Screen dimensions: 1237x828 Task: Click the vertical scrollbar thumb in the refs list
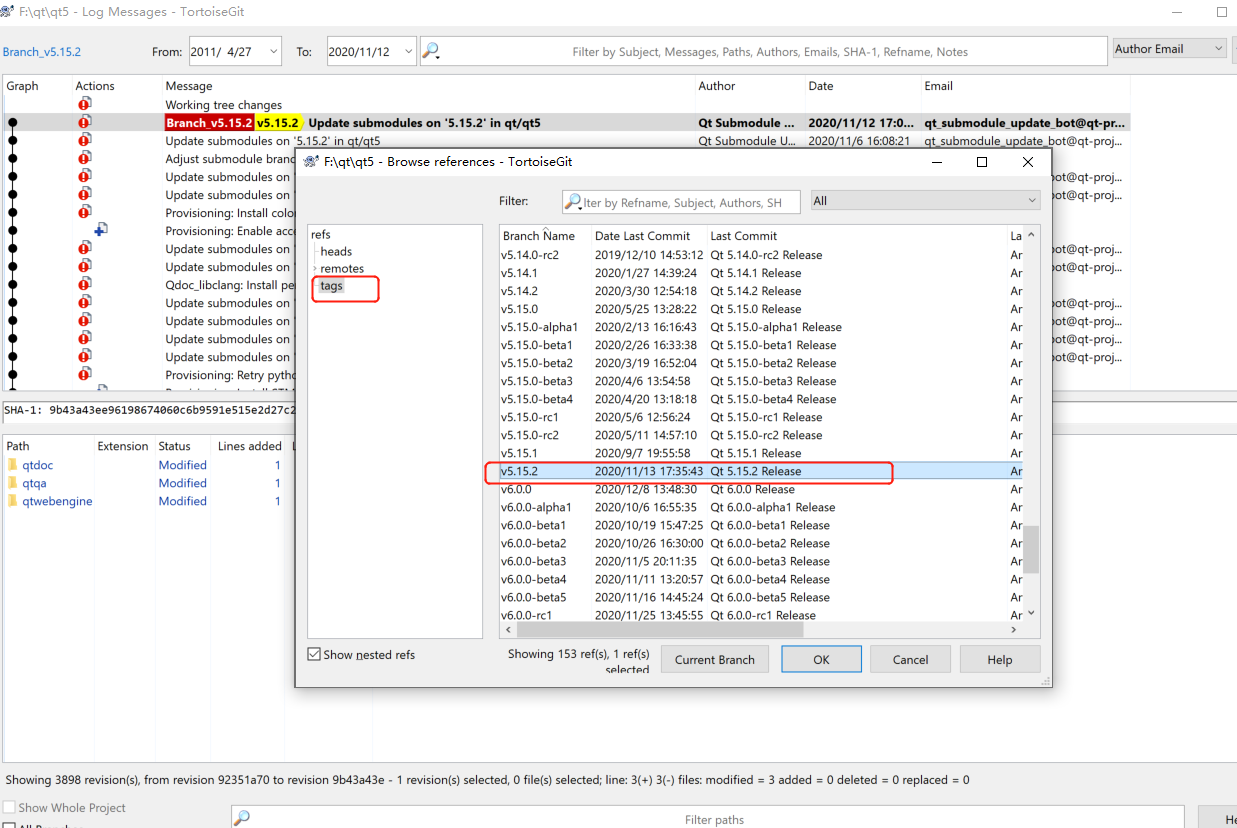tap(1031, 550)
